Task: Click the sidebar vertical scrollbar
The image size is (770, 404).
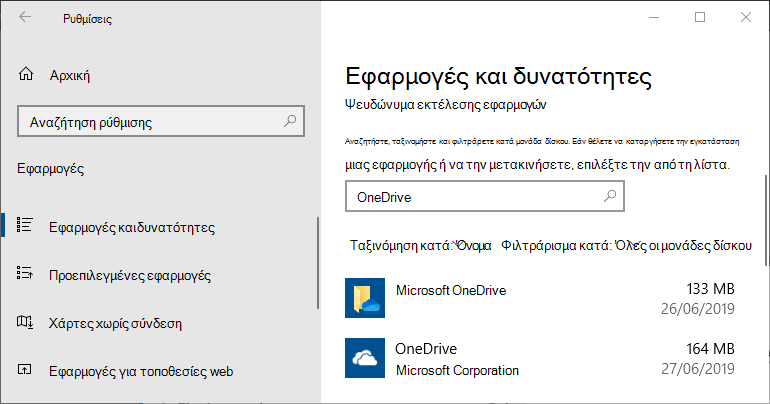Action: pyautogui.click(x=318, y=263)
